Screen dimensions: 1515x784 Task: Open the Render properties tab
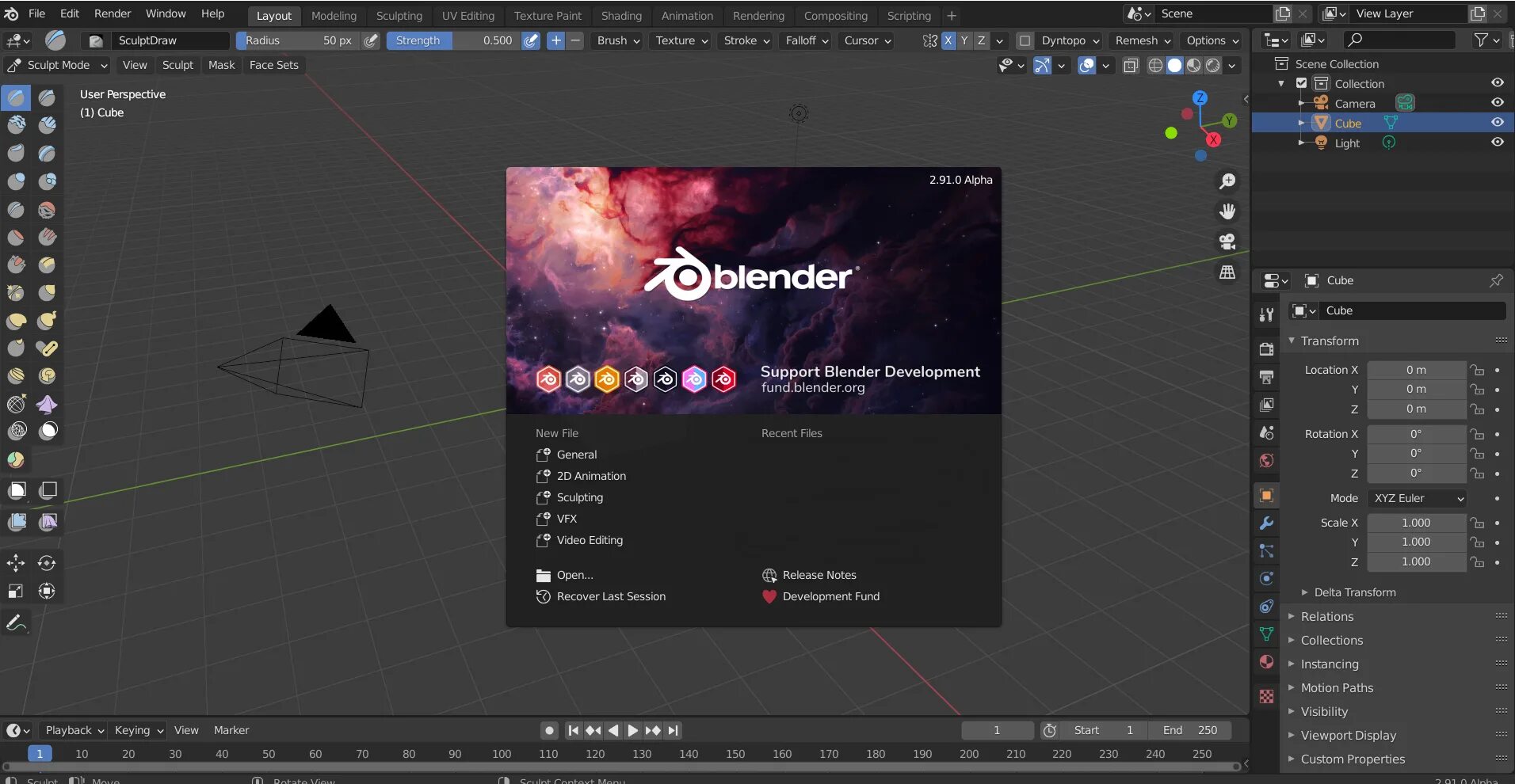point(1266,349)
